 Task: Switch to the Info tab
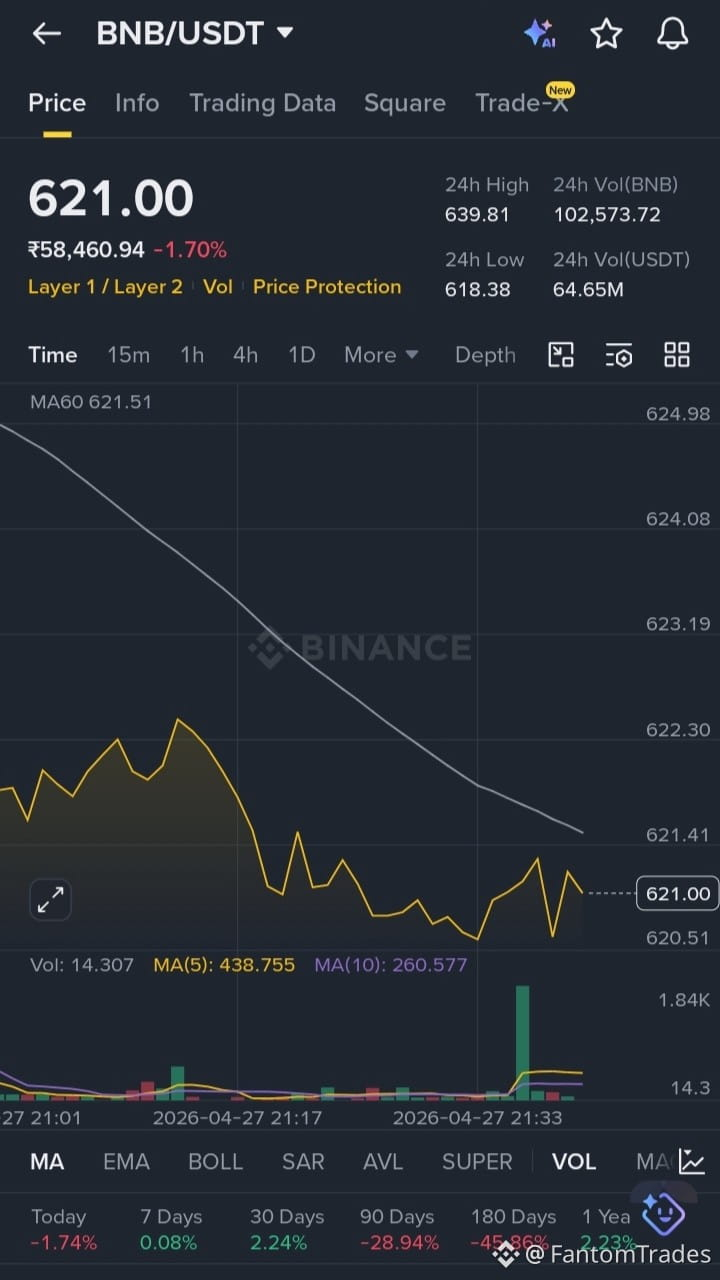tap(137, 103)
